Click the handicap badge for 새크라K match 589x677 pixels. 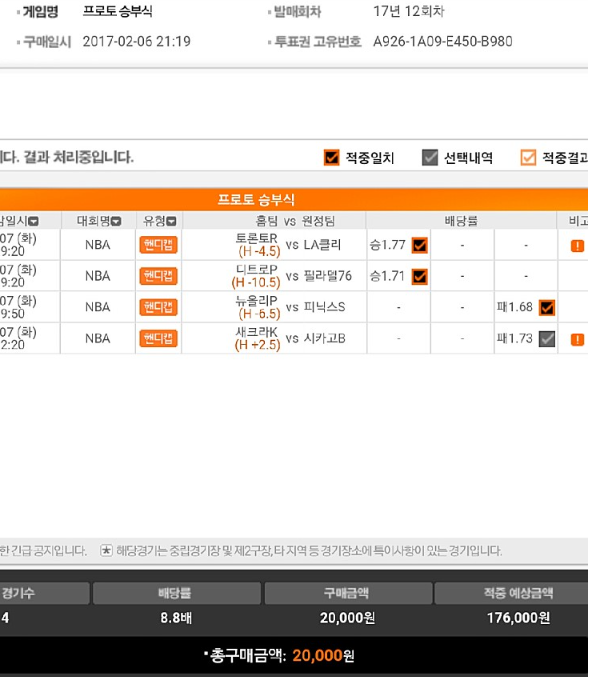click(x=158, y=338)
